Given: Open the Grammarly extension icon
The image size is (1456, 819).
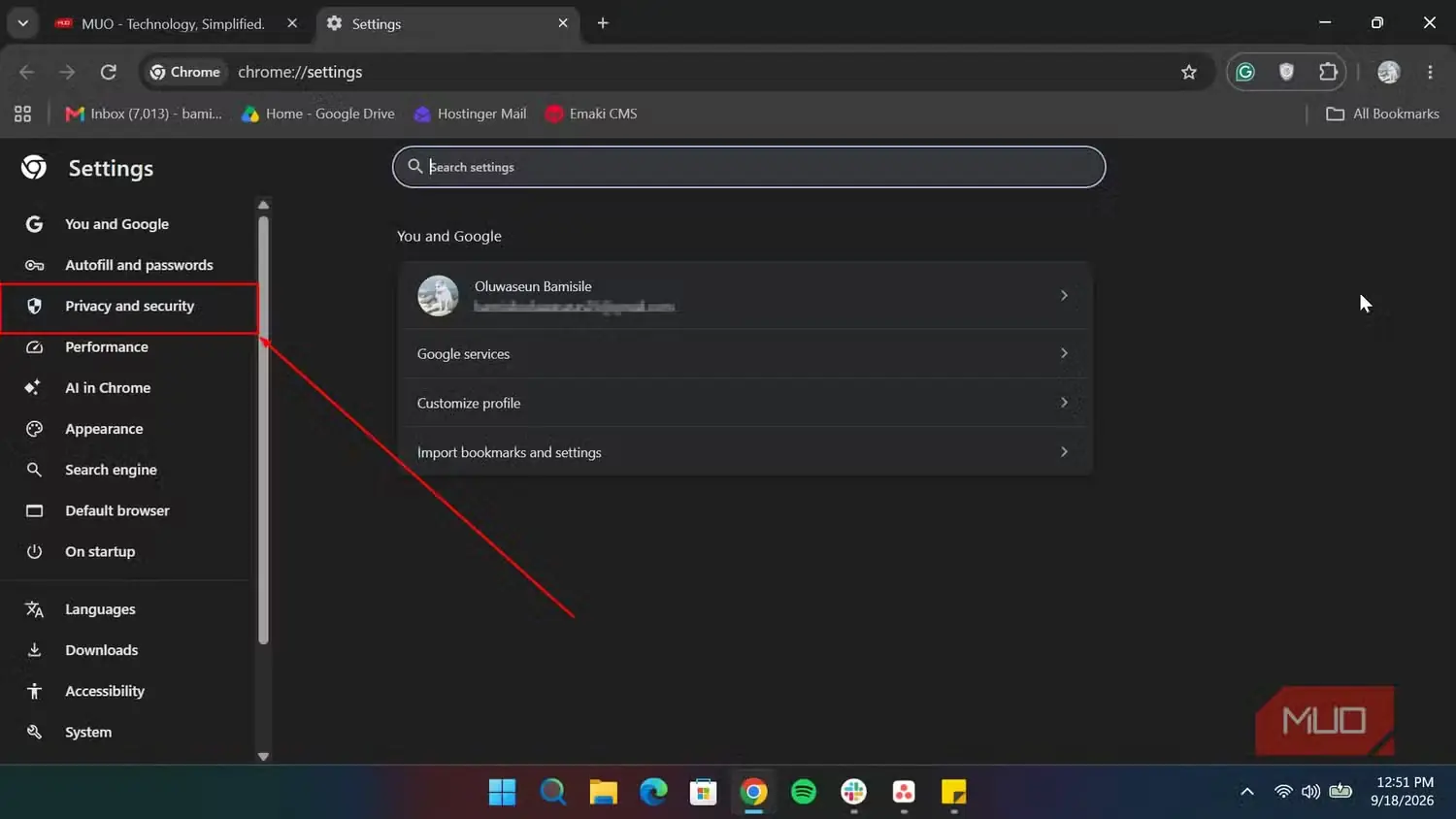Looking at the screenshot, I should coord(1245,72).
